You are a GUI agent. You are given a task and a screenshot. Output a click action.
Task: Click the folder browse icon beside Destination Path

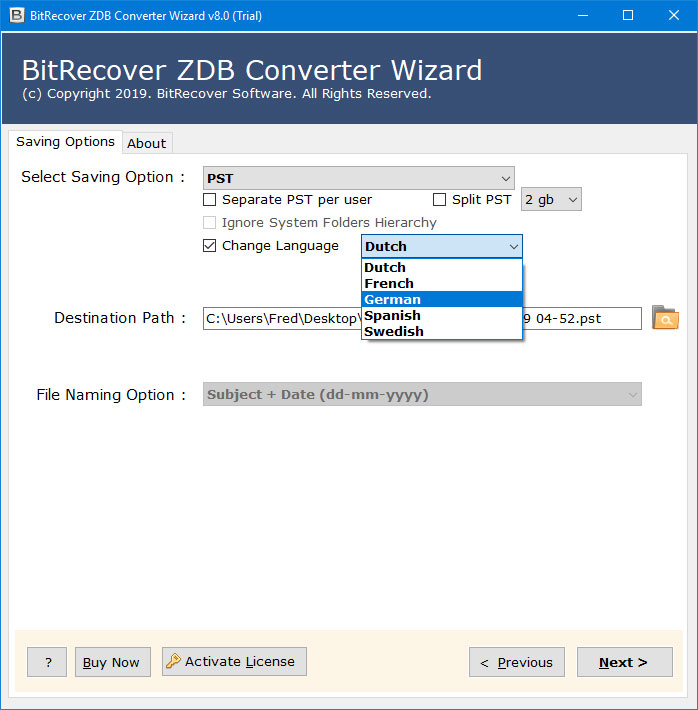(x=665, y=317)
